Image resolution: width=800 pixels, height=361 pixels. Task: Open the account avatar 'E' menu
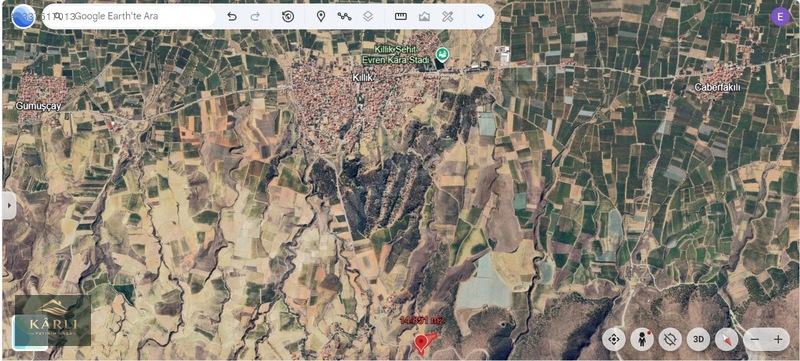point(780,17)
